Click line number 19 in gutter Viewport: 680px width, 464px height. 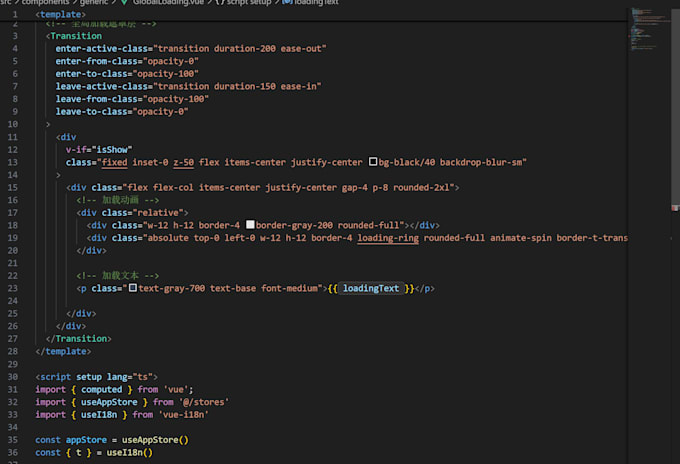point(13,237)
